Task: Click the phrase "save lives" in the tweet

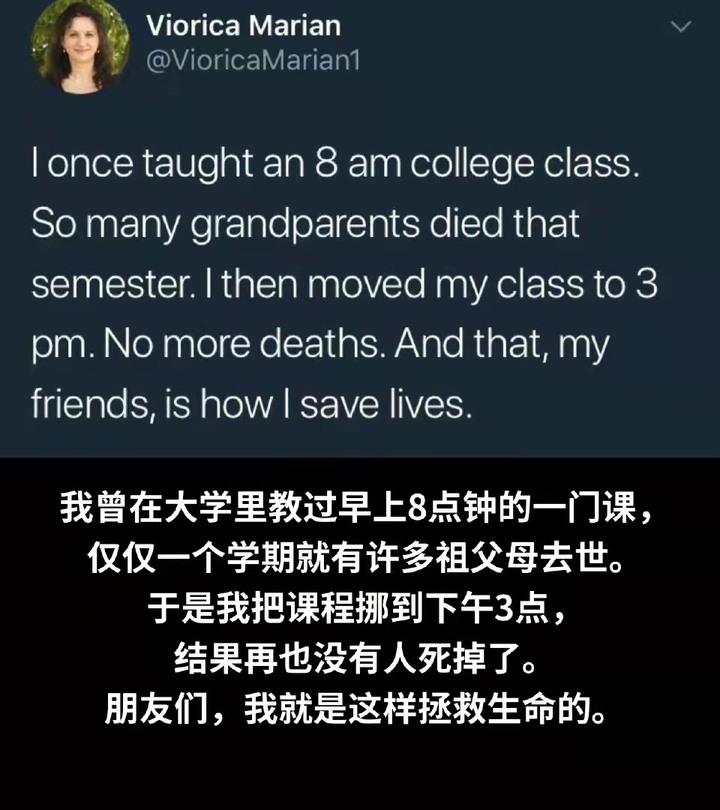Action: pyautogui.click(x=386, y=403)
